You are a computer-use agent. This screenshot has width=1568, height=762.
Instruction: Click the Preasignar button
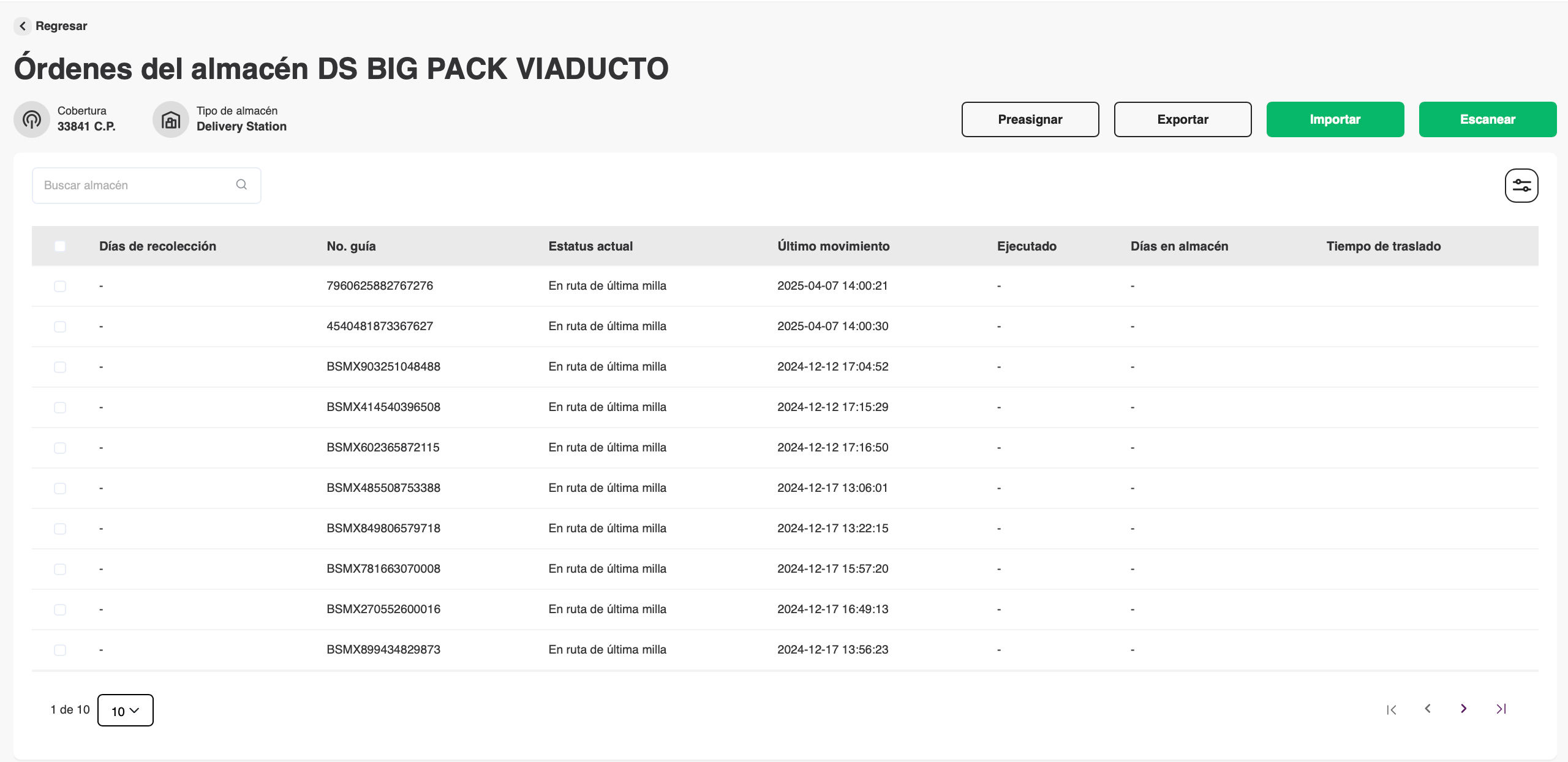point(1030,119)
